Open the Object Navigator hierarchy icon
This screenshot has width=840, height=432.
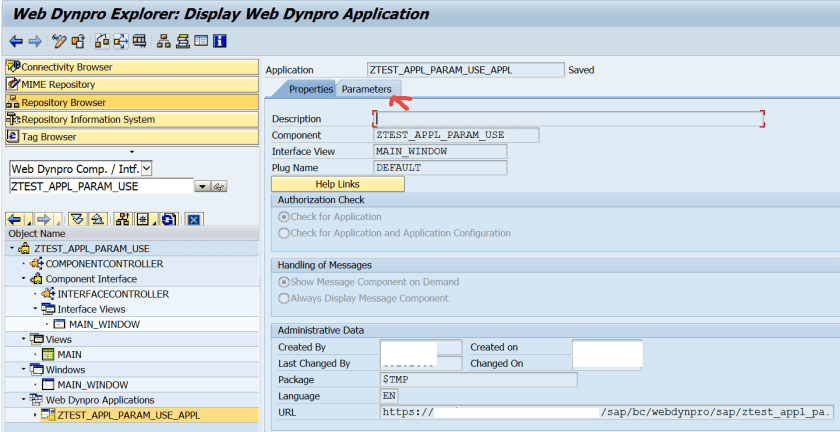[164, 41]
